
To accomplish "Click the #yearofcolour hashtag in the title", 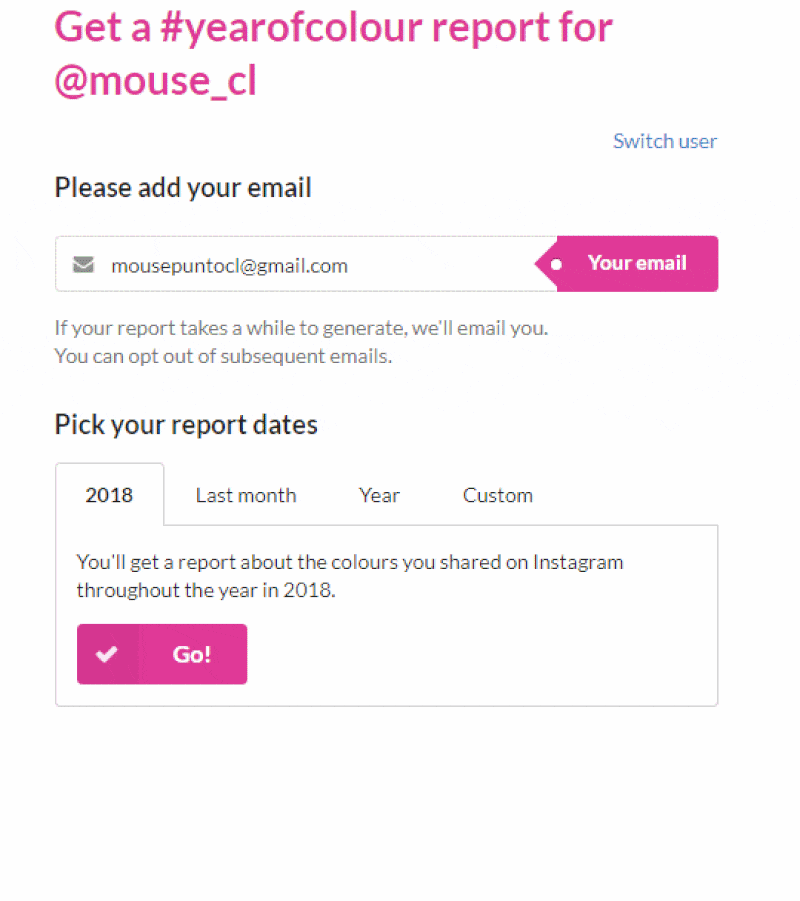I will coord(292,28).
